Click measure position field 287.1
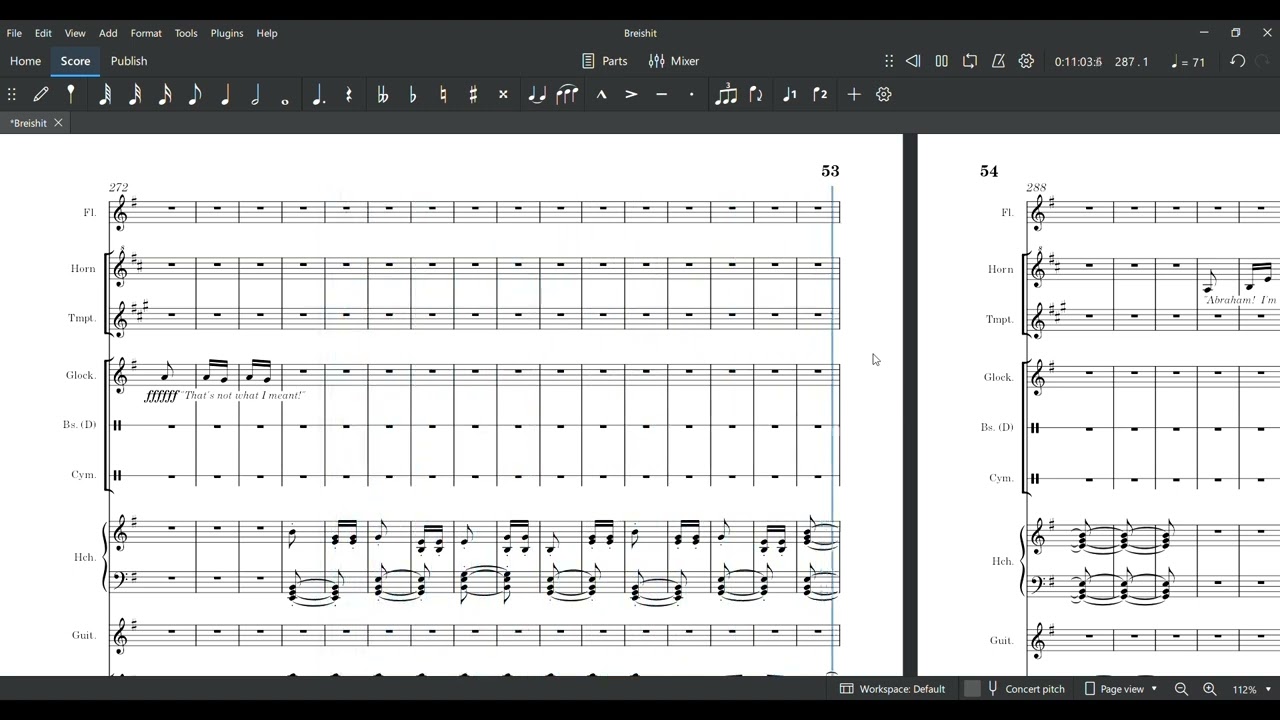The image size is (1280, 720). [1131, 62]
